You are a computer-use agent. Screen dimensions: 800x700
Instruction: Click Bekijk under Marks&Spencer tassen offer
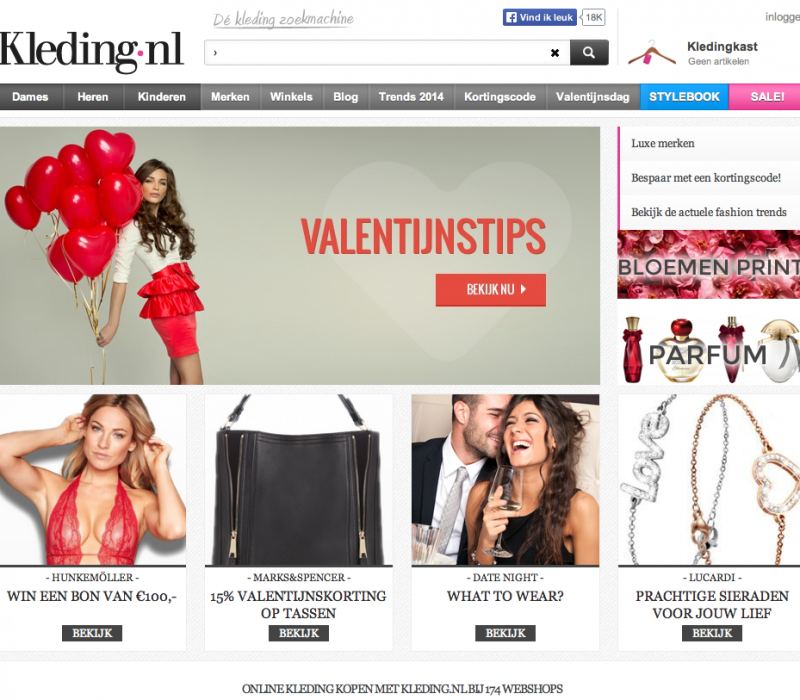click(x=298, y=633)
